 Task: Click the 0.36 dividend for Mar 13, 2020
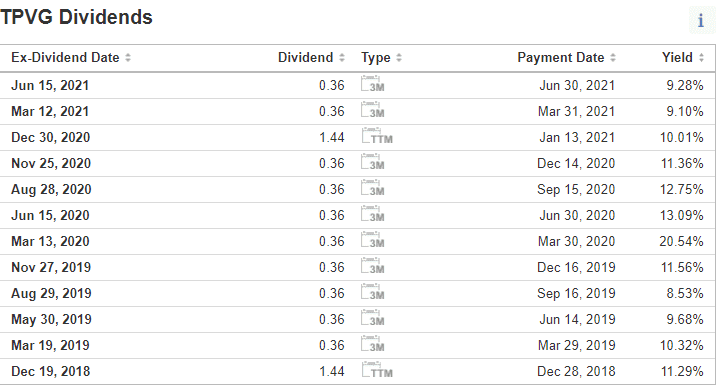332,242
